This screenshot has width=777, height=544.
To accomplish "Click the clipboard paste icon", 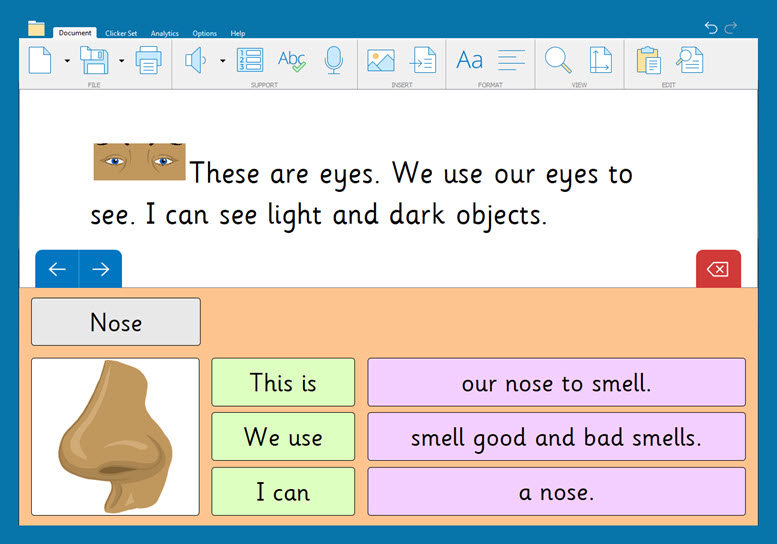I will tap(648, 61).
